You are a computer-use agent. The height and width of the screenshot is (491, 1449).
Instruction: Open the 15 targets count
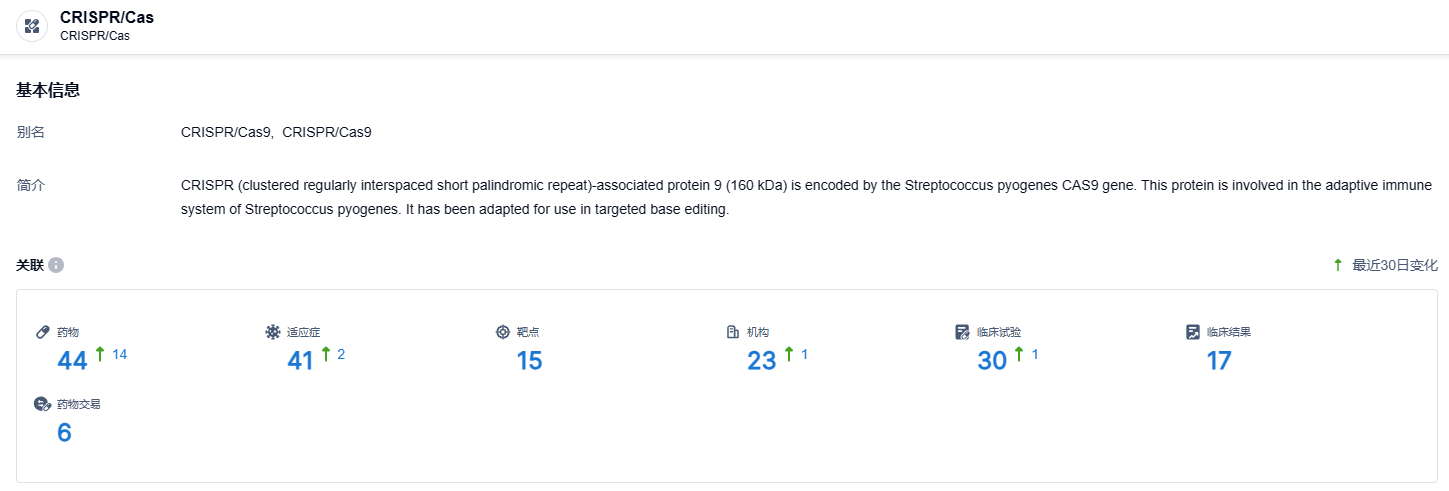tap(529, 361)
